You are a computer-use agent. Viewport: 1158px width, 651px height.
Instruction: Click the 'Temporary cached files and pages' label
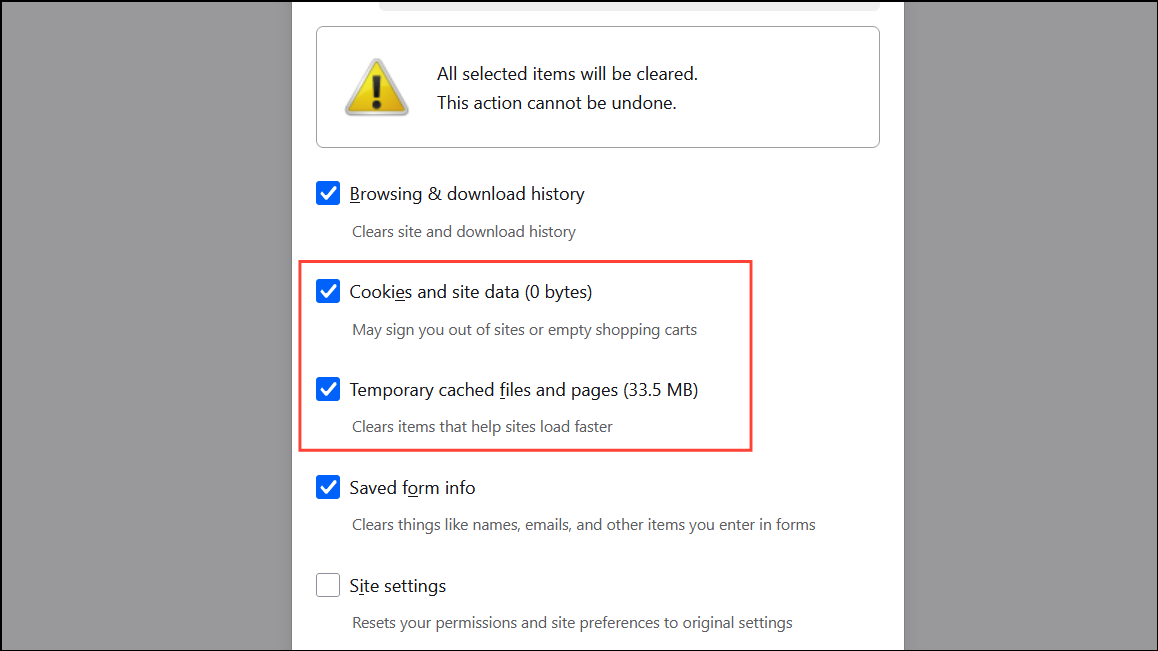pyautogui.click(x=485, y=390)
